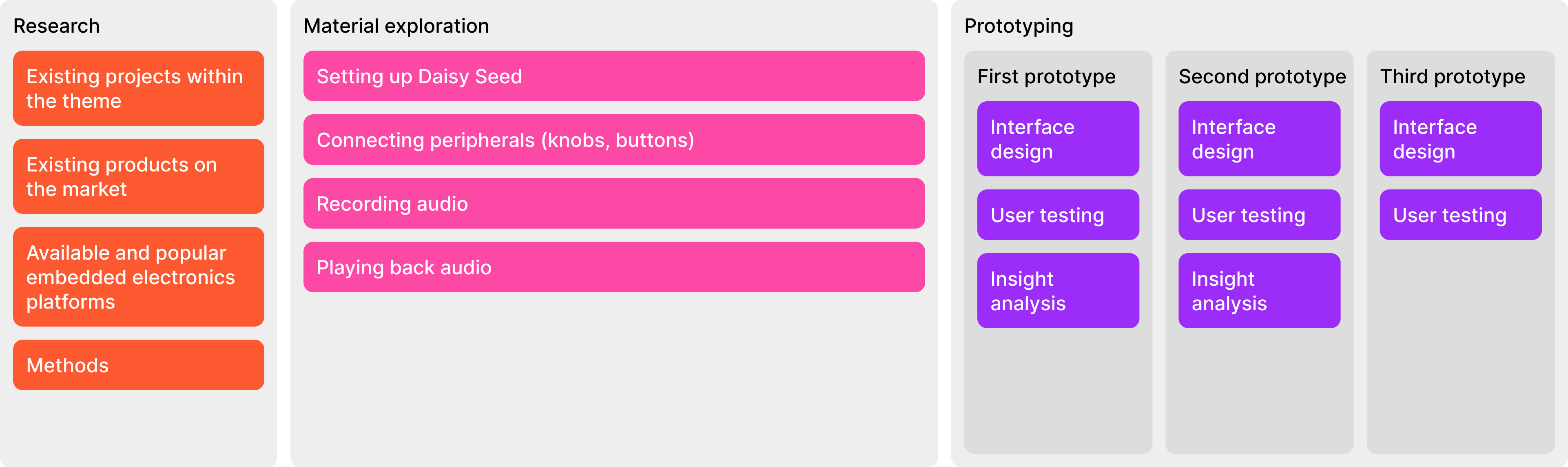1568x467 pixels.
Task: Select User testing in Second prototype column
Action: (1259, 215)
